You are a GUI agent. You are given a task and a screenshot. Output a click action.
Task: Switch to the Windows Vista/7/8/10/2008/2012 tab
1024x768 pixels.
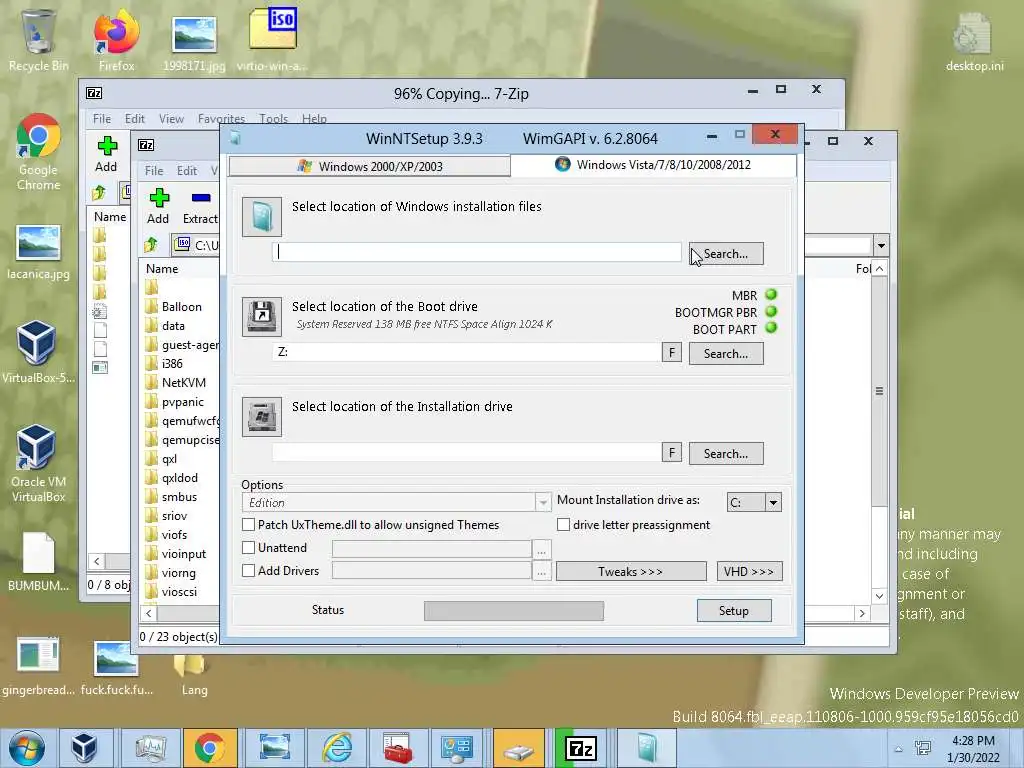pyautogui.click(x=654, y=165)
